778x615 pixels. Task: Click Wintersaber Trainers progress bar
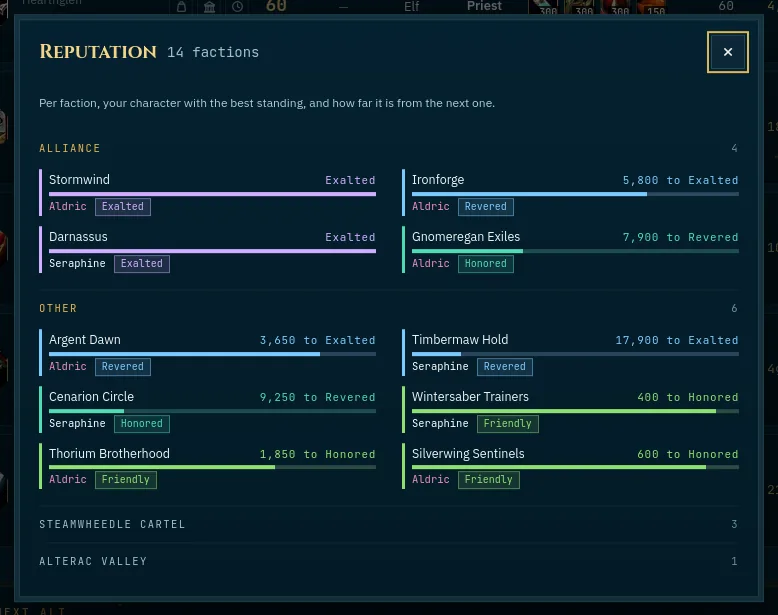(575, 411)
